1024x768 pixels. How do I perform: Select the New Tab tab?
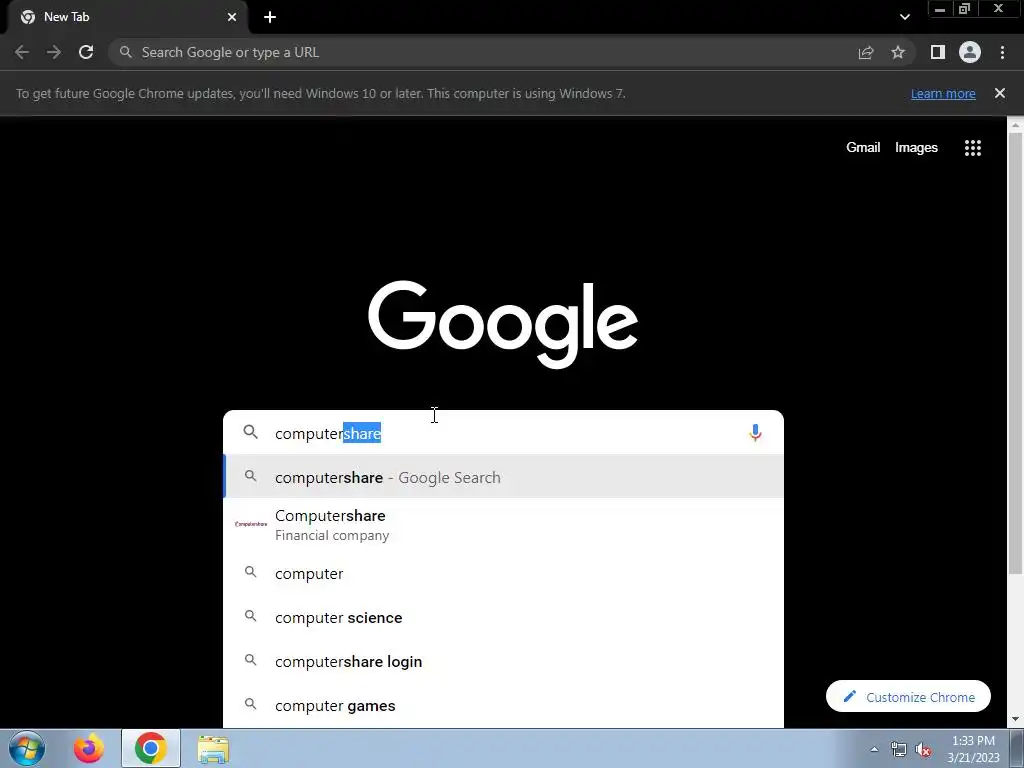click(127, 17)
